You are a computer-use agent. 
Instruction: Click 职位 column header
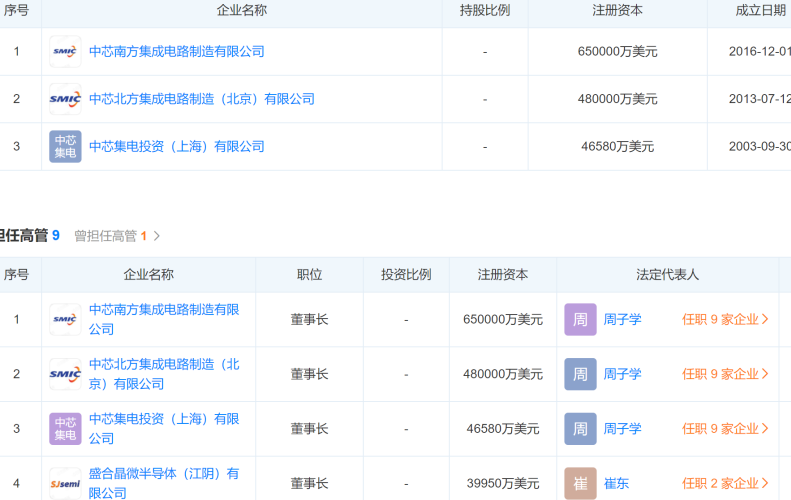click(x=309, y=274)
